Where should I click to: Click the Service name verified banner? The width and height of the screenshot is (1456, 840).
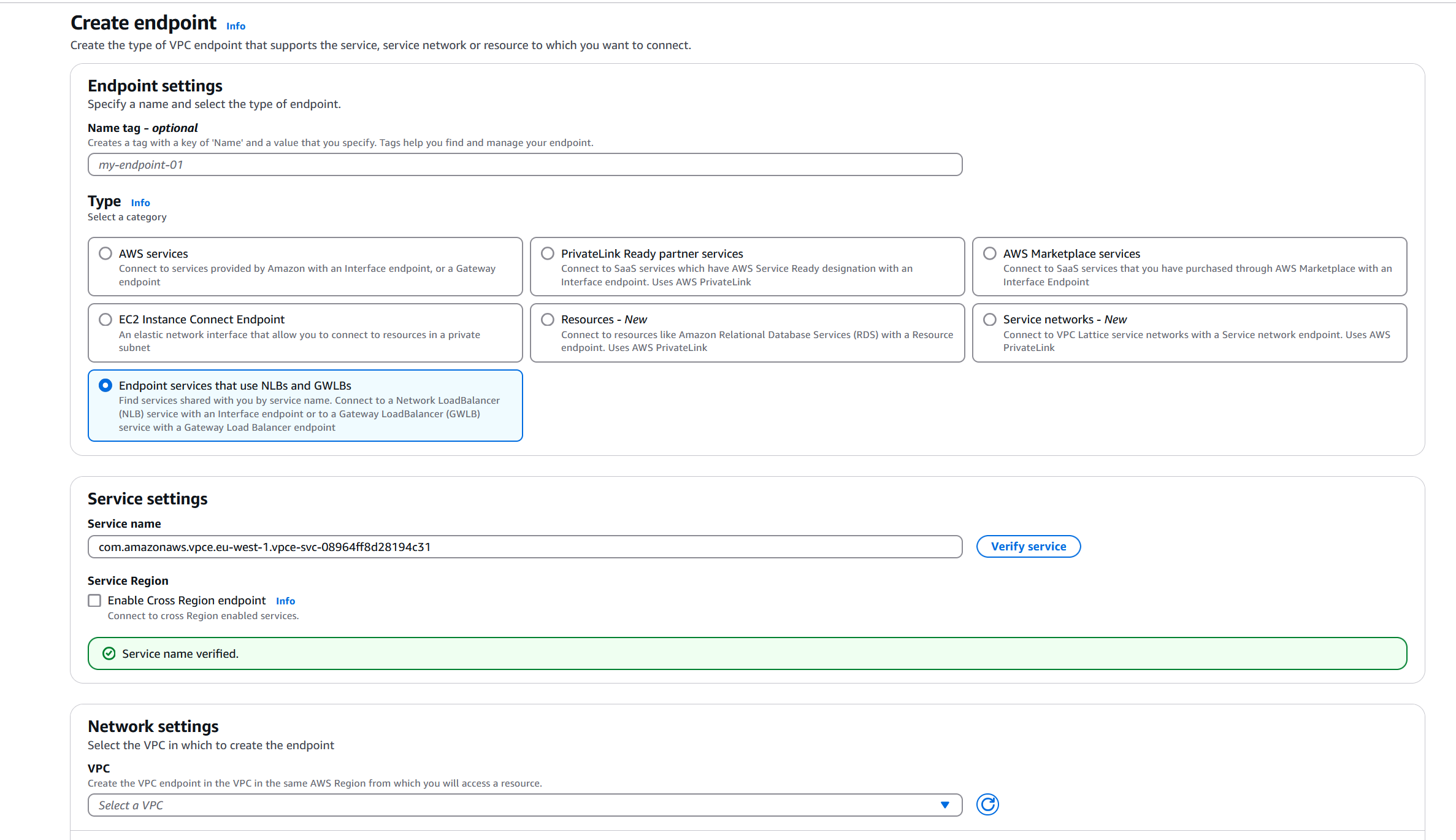[747, 653]
